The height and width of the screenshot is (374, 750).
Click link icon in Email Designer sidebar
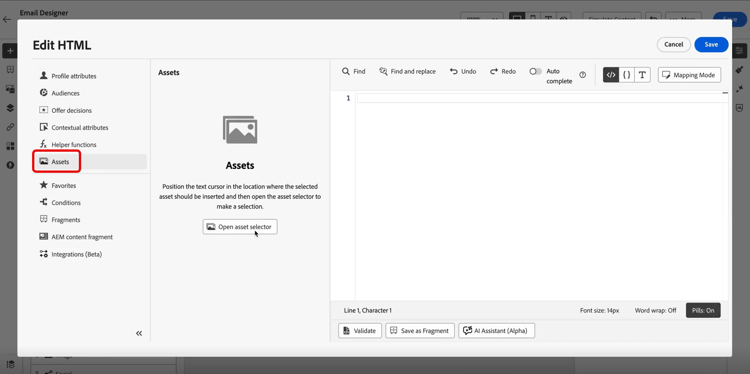click(10, 127)
